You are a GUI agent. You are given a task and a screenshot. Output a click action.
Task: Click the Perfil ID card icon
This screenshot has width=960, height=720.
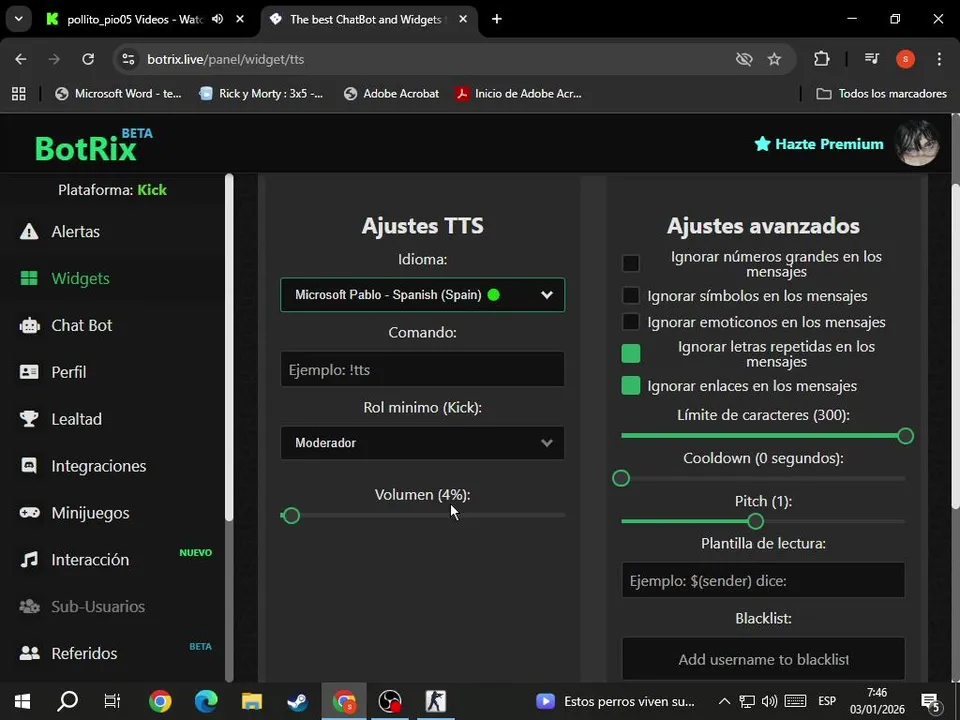(29, 372)
